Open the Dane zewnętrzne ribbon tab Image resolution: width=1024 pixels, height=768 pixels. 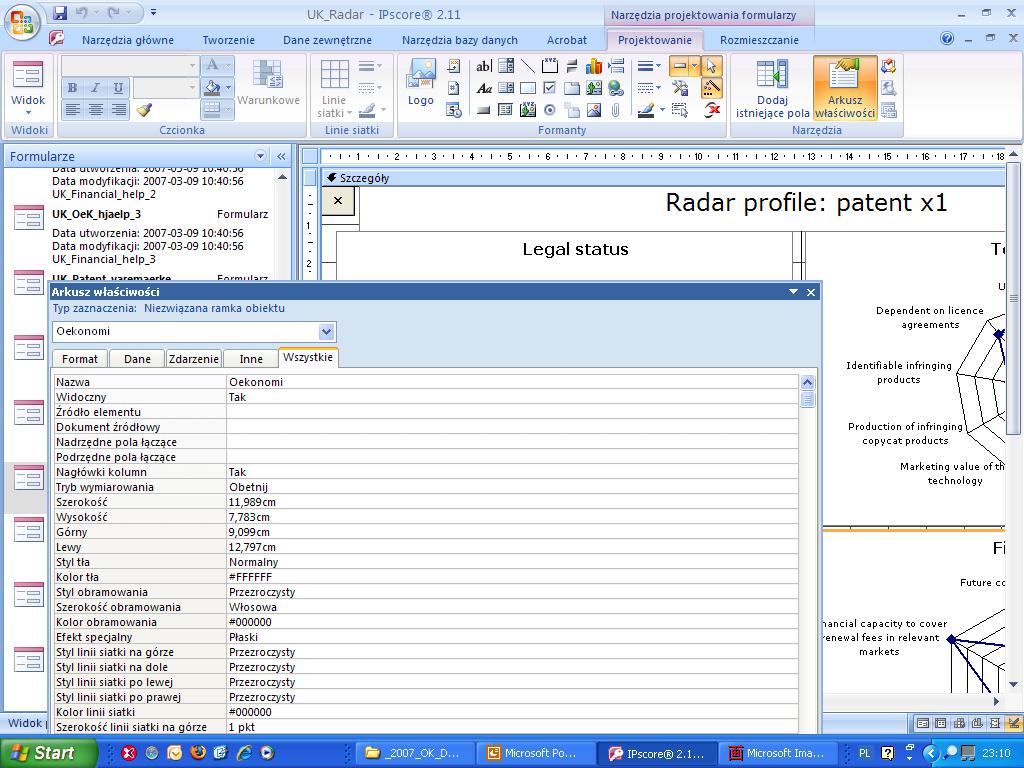click(x=327, y=40)
